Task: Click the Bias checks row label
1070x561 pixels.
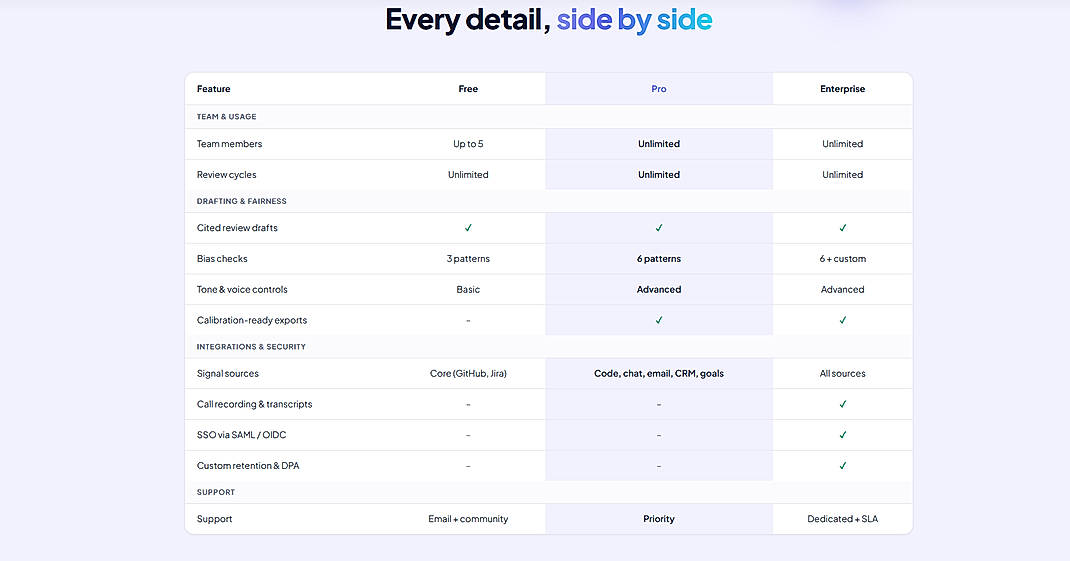Action: pos(222,259)
